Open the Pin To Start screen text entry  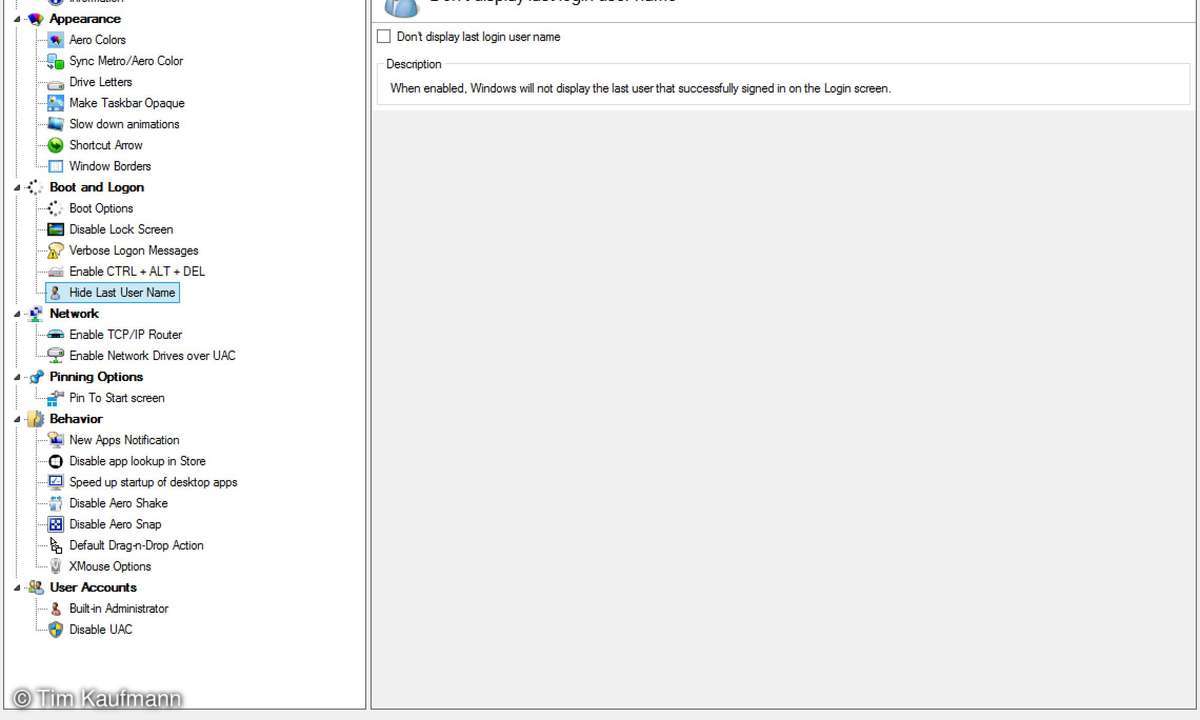[117, 397]
